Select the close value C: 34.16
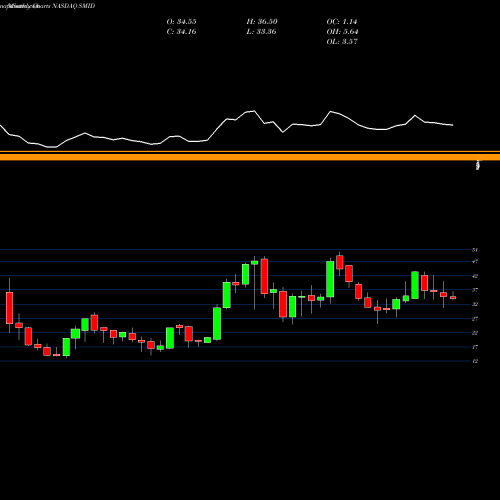The image size is (500, 500). [x=181, y=32]
